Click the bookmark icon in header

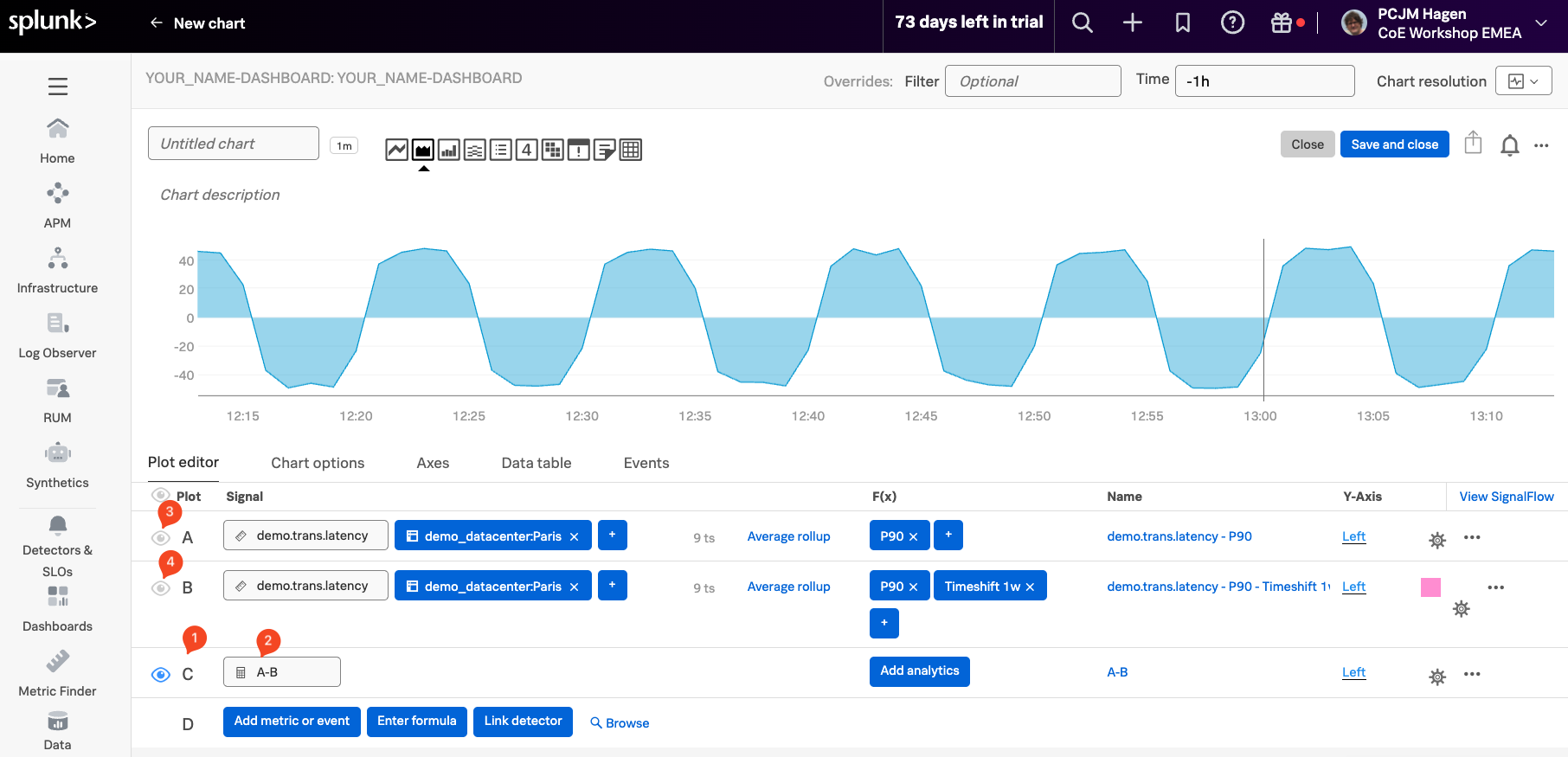click(x=1182, y=23)
